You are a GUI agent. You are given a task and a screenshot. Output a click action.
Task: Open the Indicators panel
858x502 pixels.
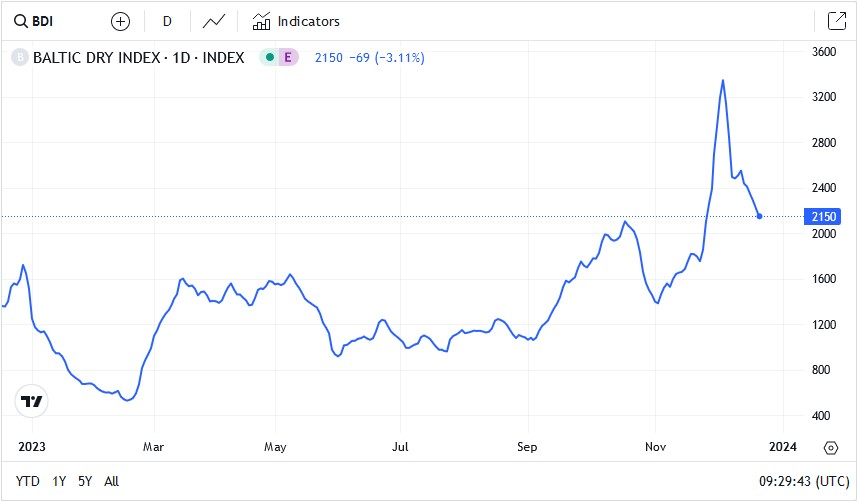pyautogui.click(x=296, y=21)
